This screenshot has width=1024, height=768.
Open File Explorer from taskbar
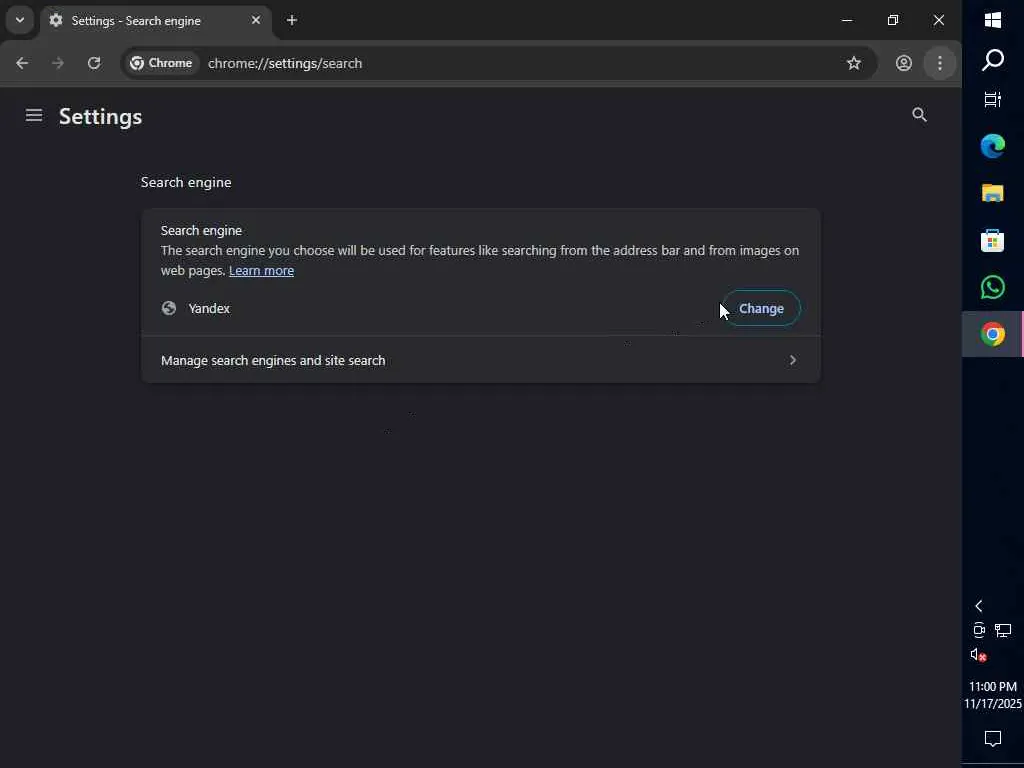(x=993, y=193)
